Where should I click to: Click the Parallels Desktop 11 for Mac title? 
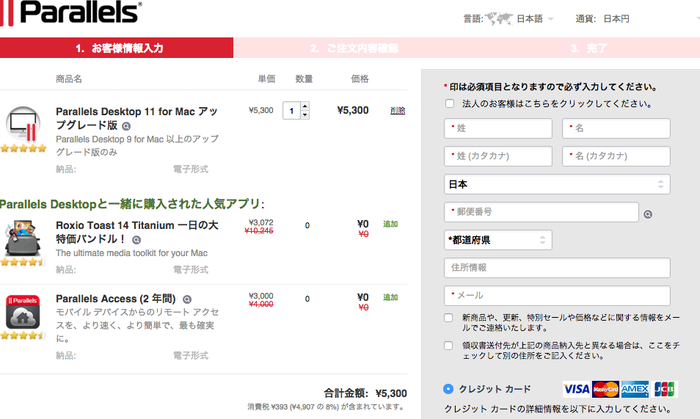137,118
